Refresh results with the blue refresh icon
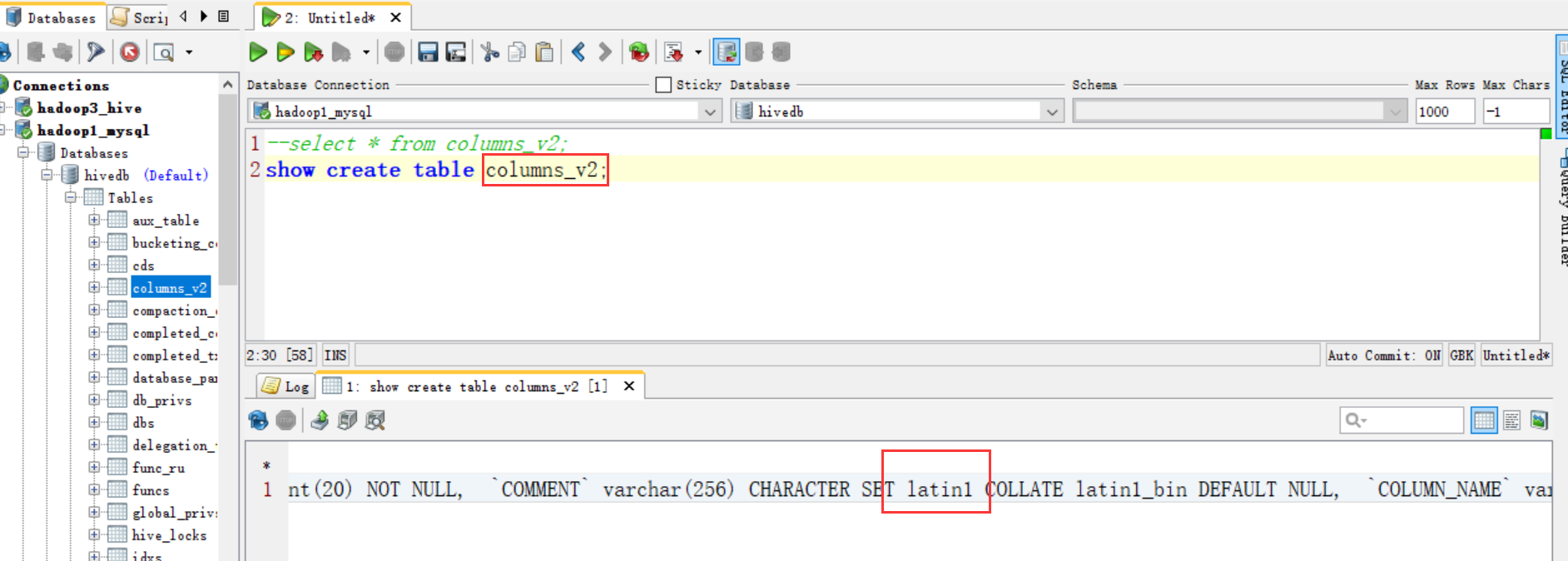This screenshot has height=561, width=1568. [x=258, y=420]
